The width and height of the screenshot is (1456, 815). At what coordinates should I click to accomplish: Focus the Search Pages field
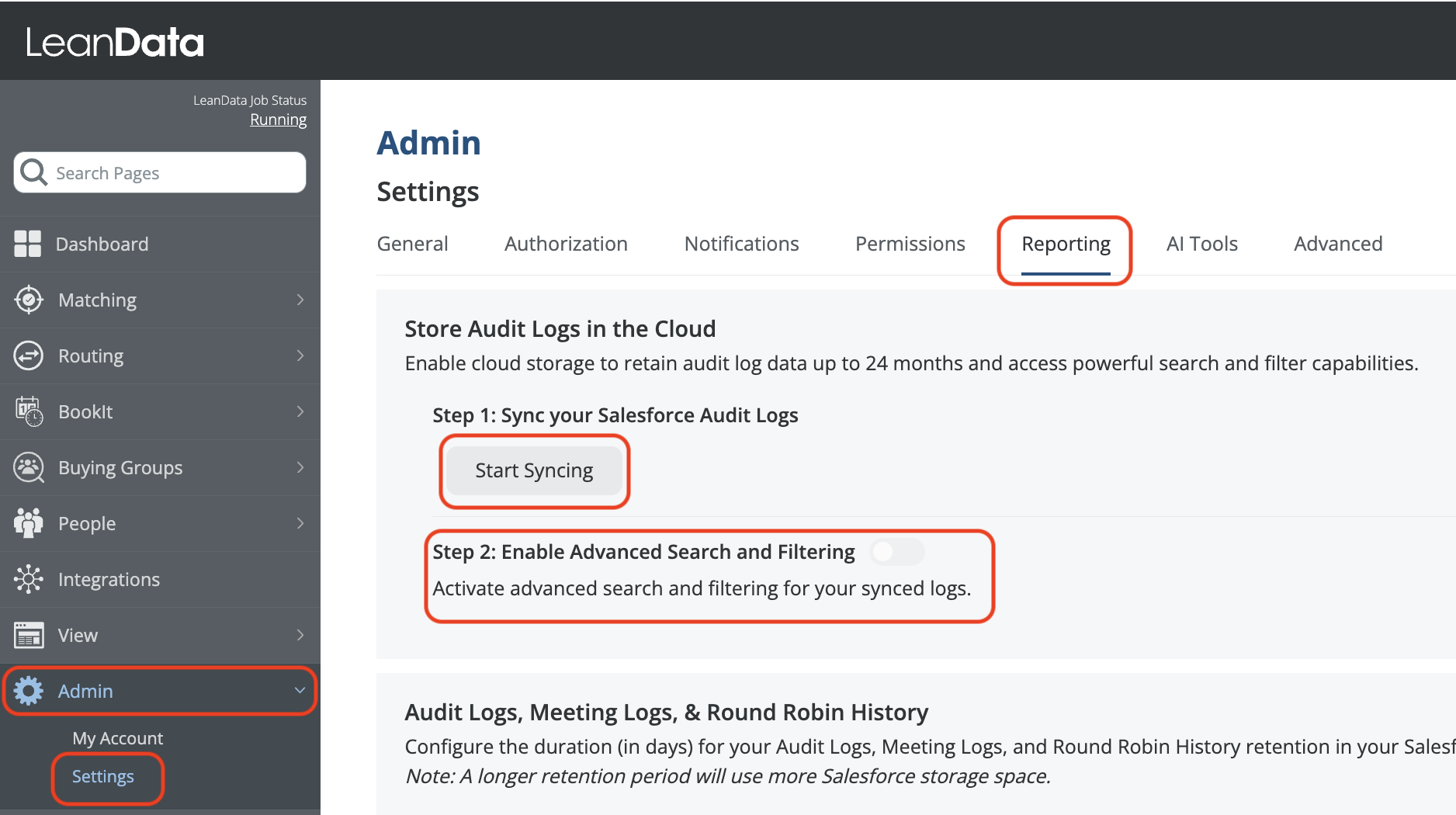coord(160,172)
